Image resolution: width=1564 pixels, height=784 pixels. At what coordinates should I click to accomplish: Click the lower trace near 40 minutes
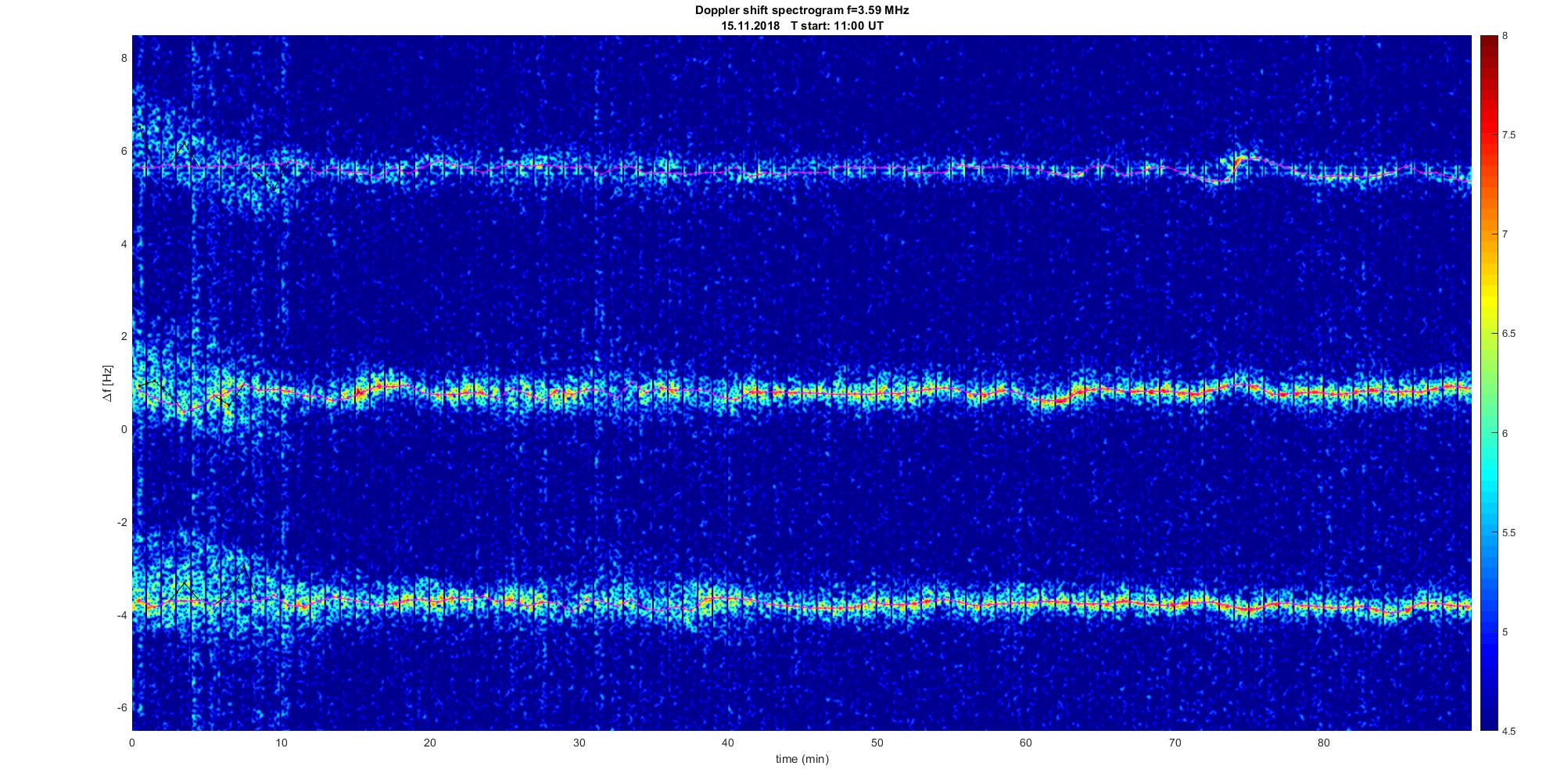728,599
